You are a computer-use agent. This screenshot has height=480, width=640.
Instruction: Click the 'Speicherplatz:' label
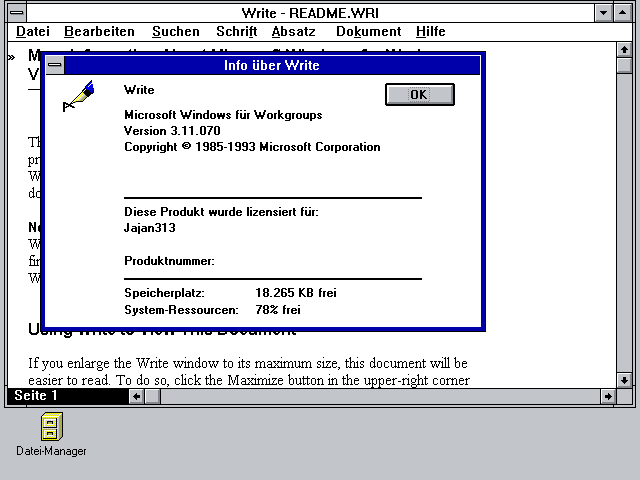point(164,293)
